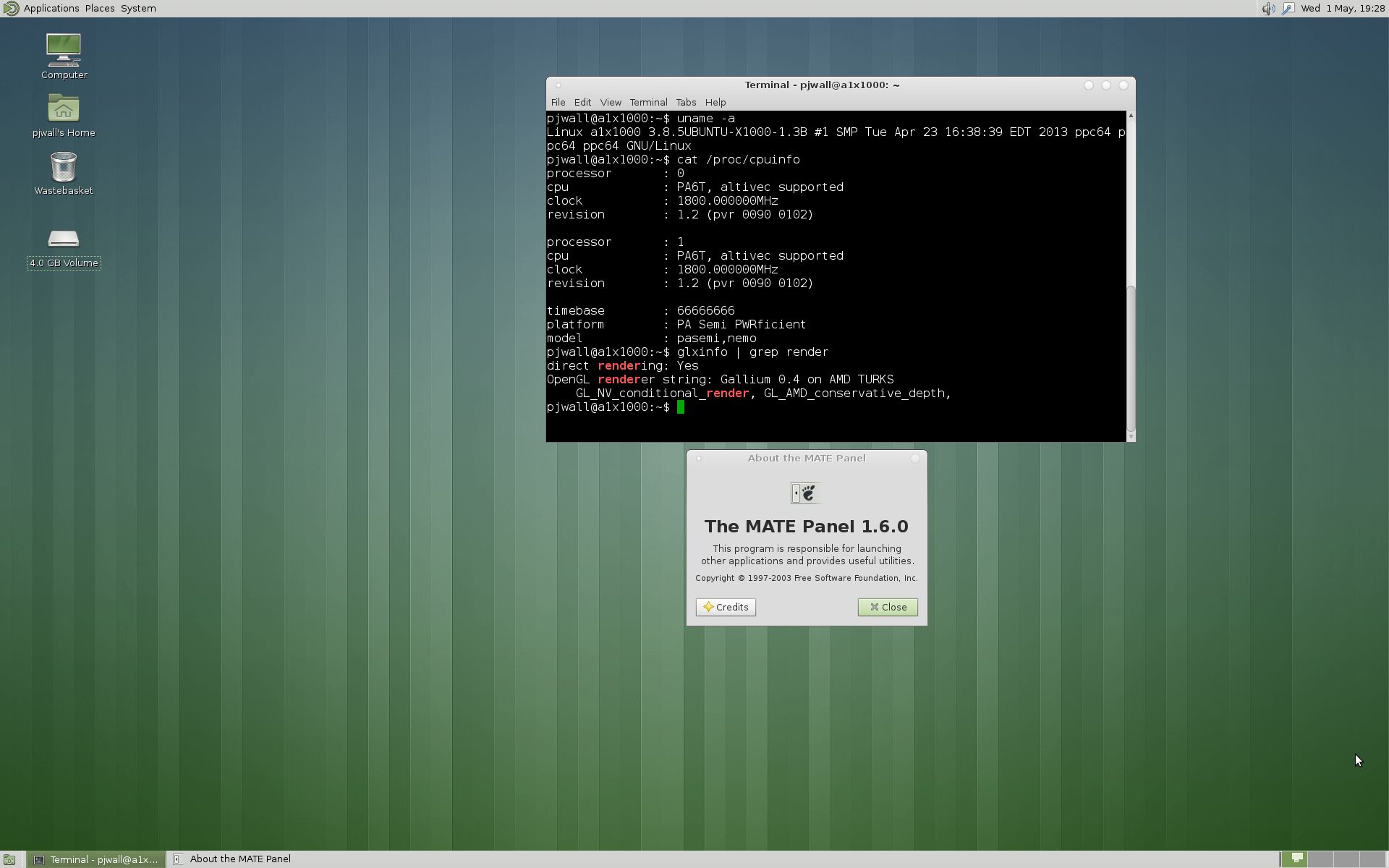The width and height of the screenshot is (1389, 868).
Task: Click the show desktop button in bottom panel
Action: point(9,859)
